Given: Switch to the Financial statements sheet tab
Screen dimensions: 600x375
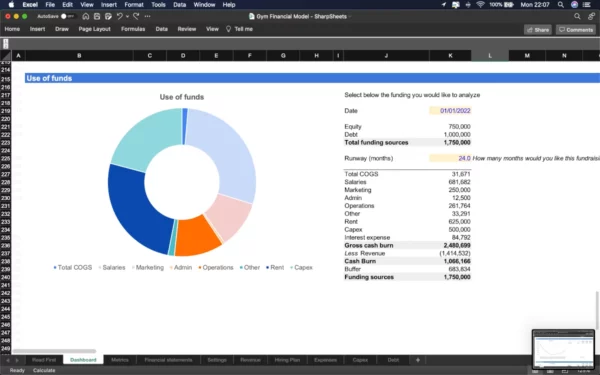Looking at the screenshot, I should point(168,360).
